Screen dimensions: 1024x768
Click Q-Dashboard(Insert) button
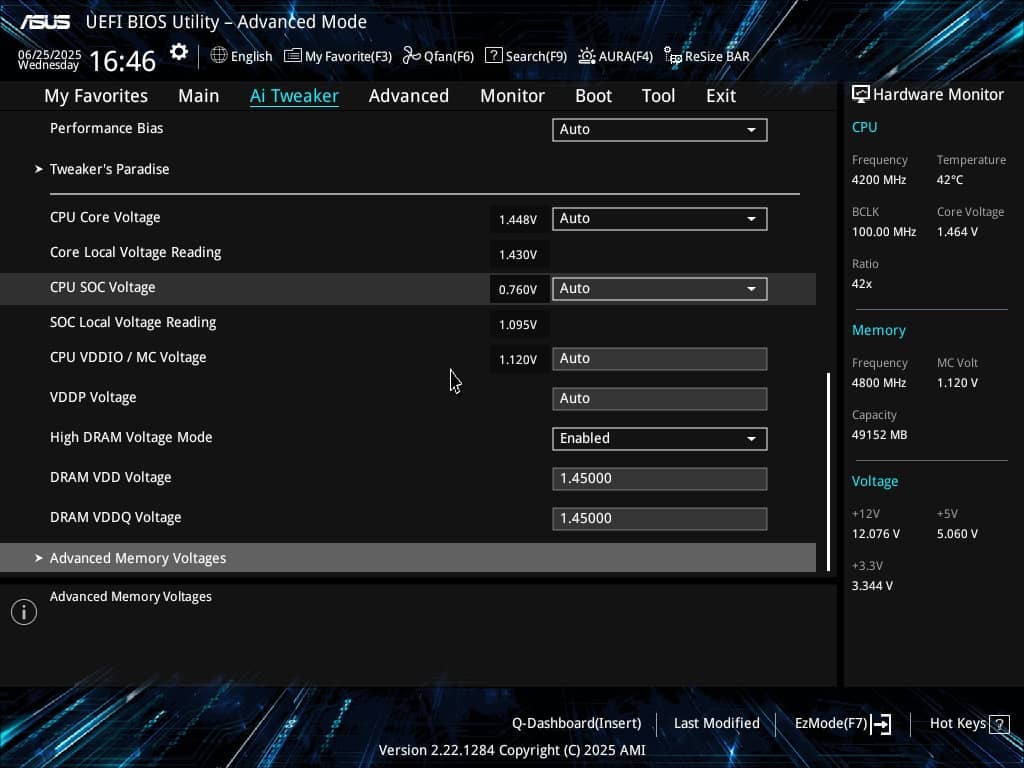(x=577, y=724)
